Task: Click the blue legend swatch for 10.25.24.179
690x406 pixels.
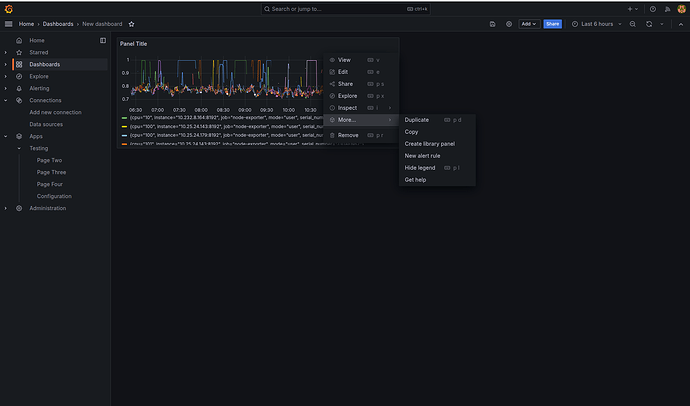Action: click(x=125, y=135)
